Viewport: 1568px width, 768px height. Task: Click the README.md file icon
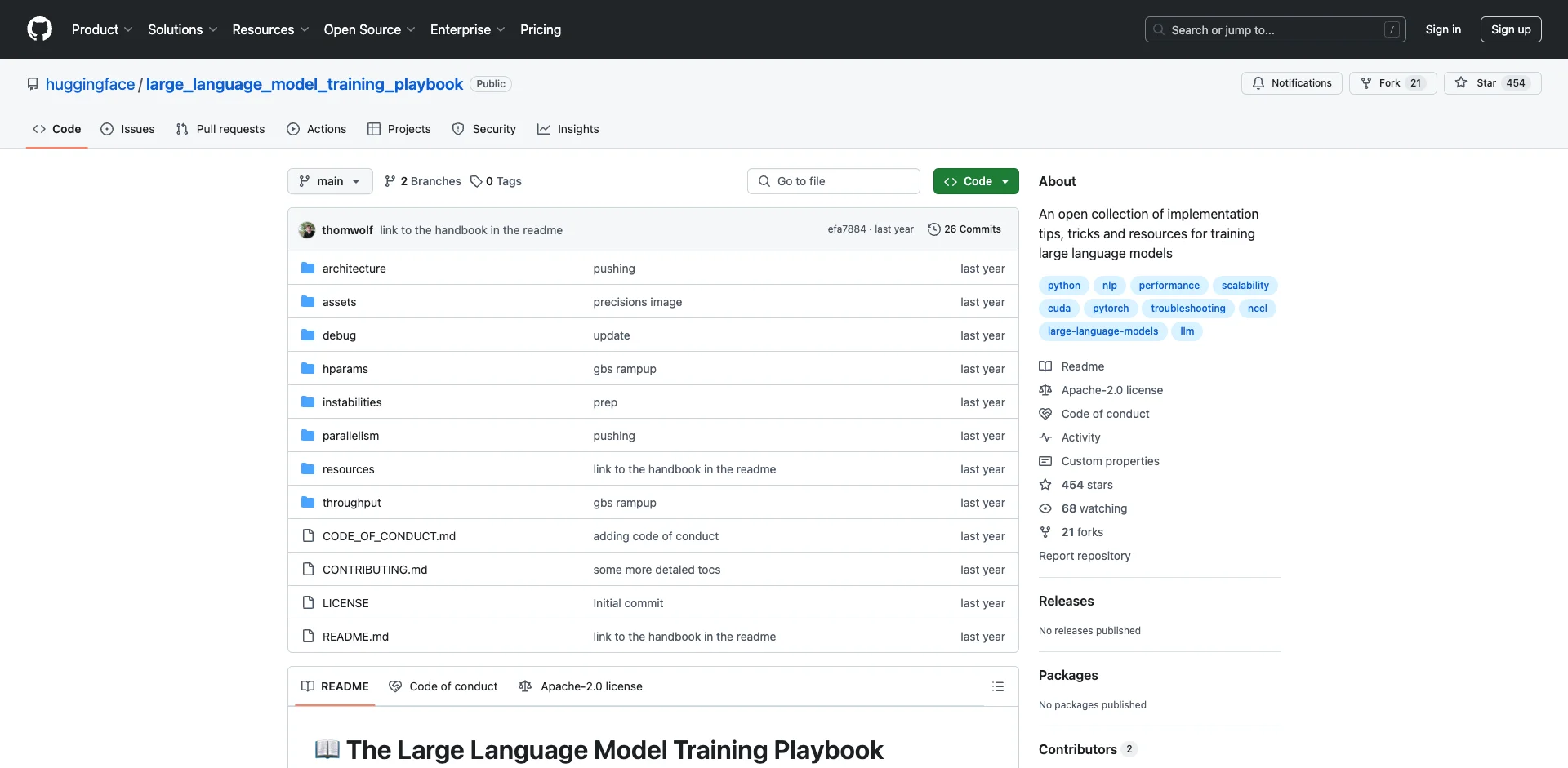308,637
